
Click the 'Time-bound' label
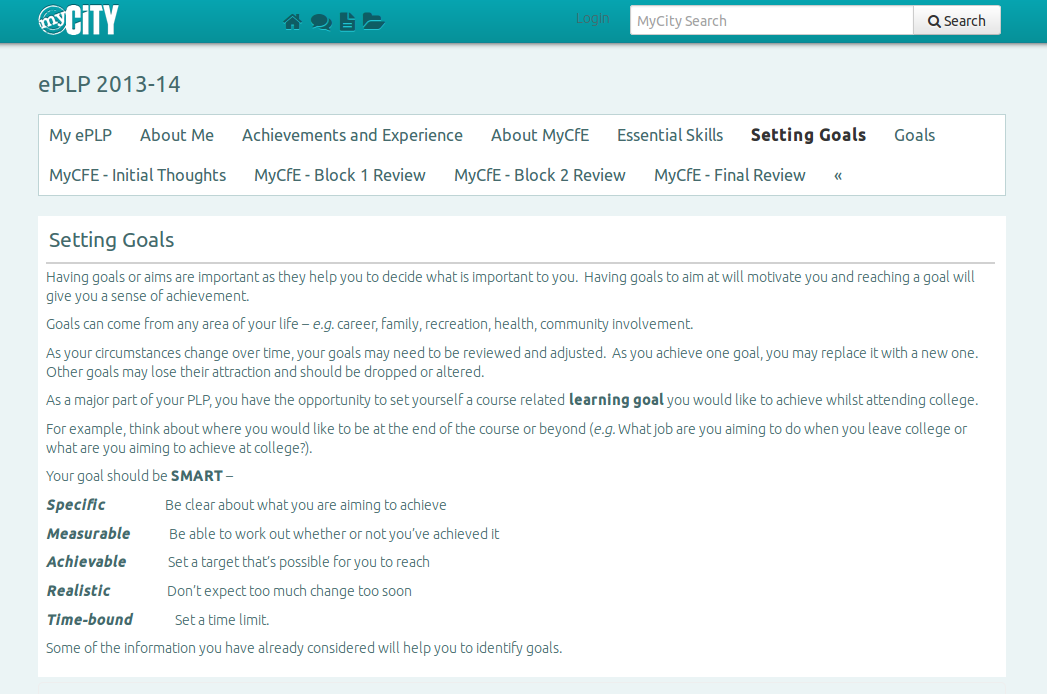pos(89,619)
